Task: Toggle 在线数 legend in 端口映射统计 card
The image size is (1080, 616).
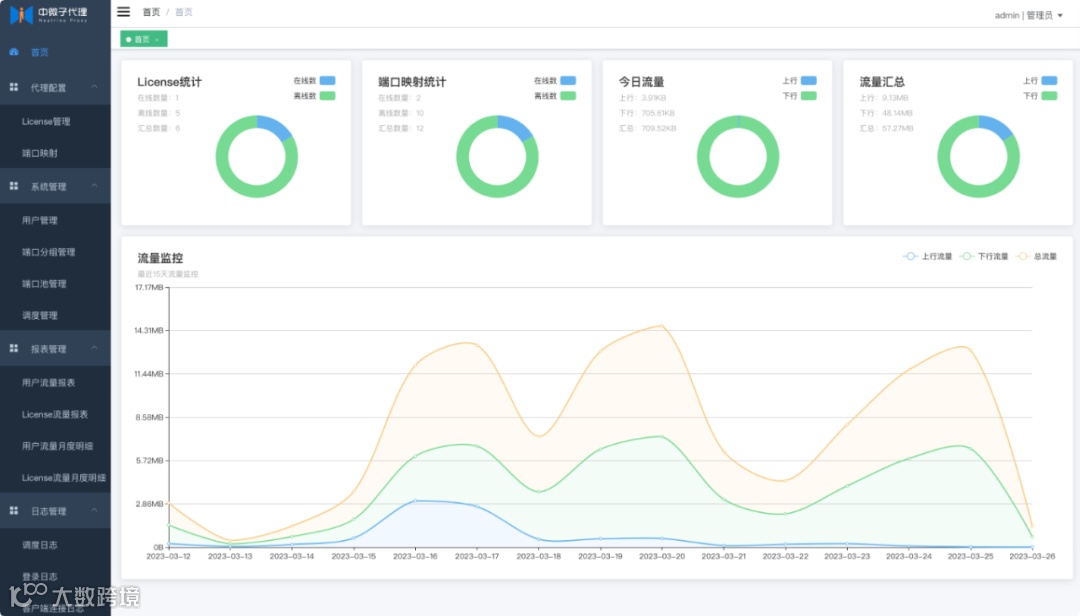Action: click(x=554, y=81)
